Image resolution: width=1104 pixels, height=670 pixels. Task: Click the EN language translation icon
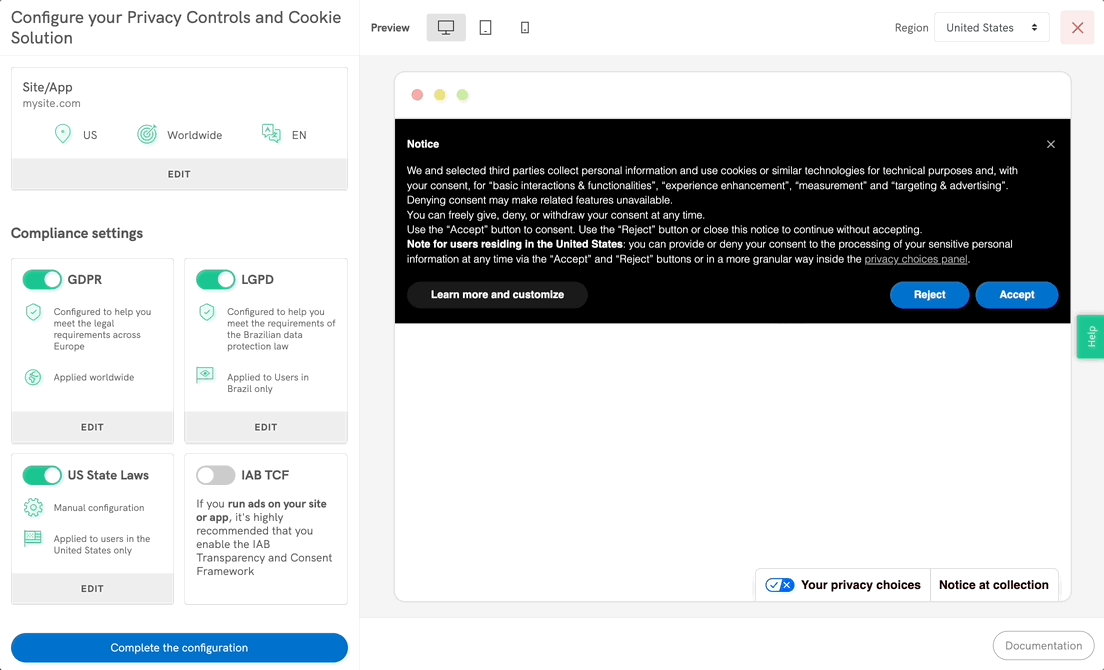271,134
